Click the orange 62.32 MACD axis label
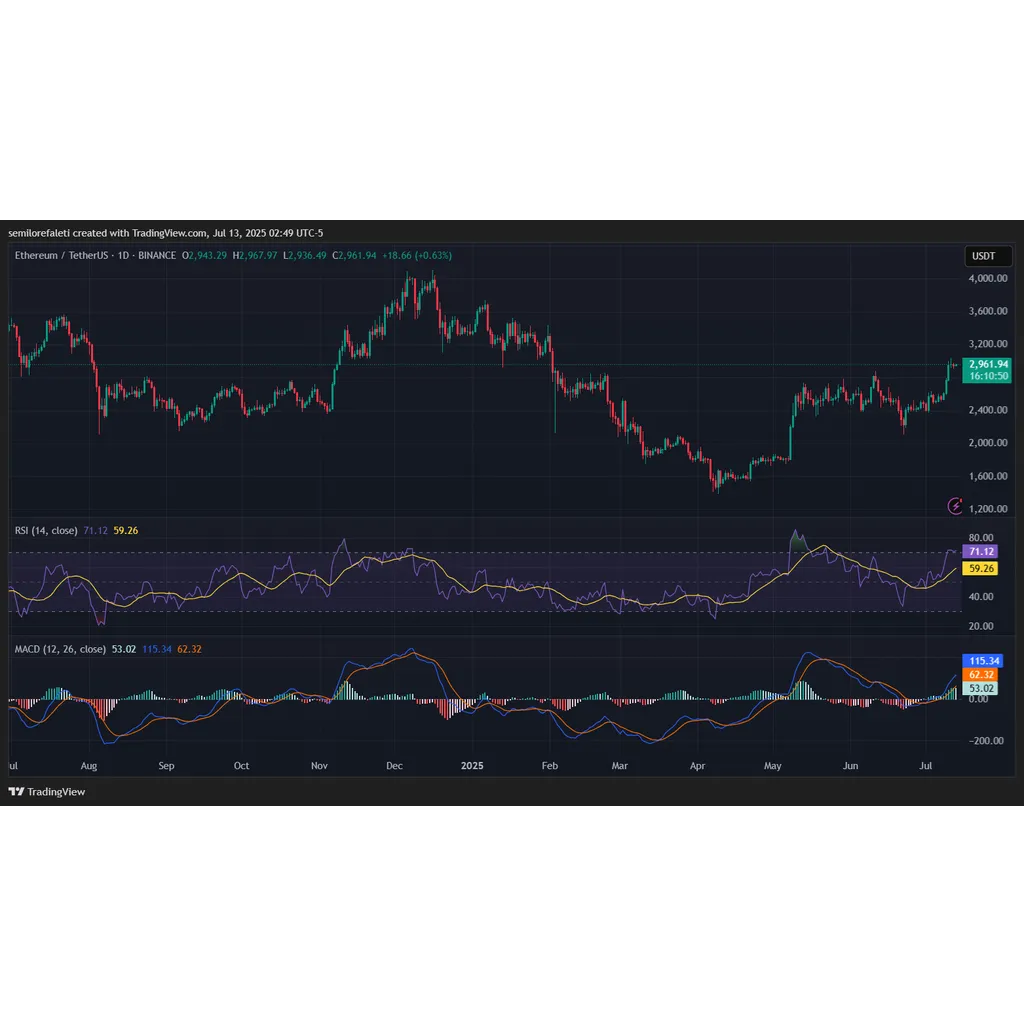Screen dimensions: 1024x1024 (x=981, y=675)
